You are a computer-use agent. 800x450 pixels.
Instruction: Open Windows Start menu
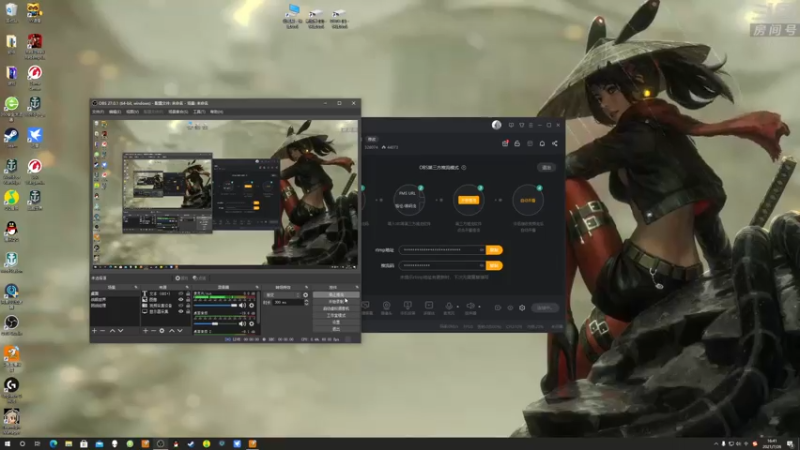tap(7, 444)
